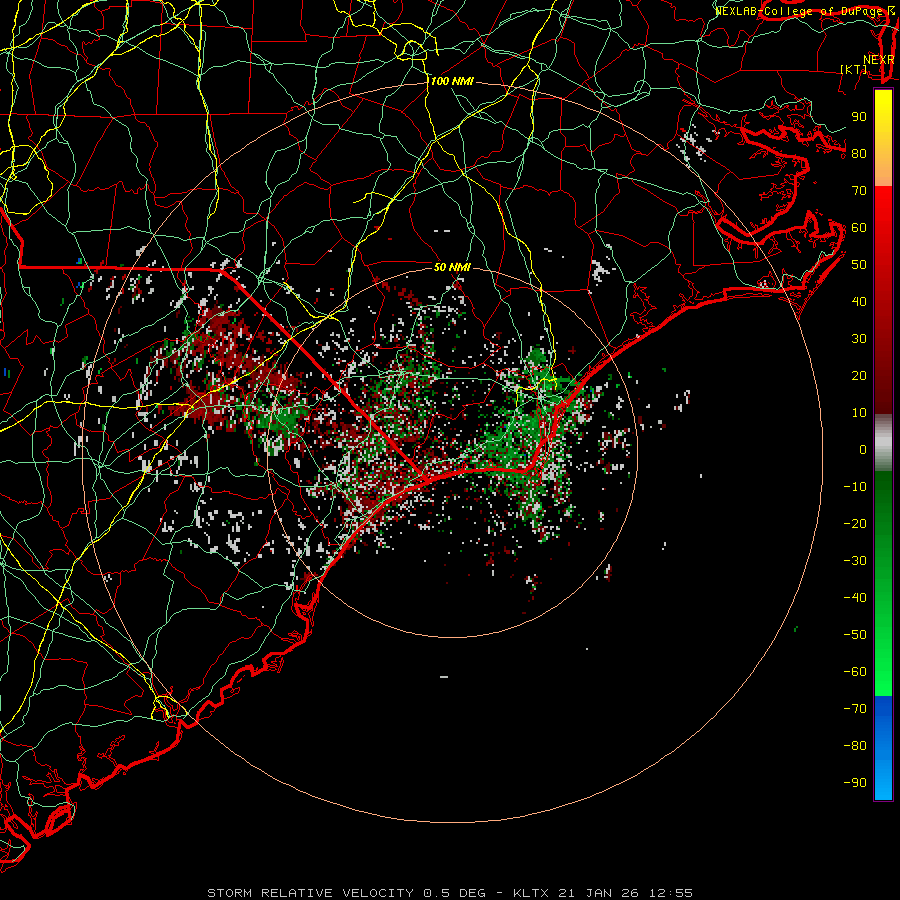The image size is (900, 900).
Task: Select the -10 value on velocity scale
Action: tap(855, 487)
